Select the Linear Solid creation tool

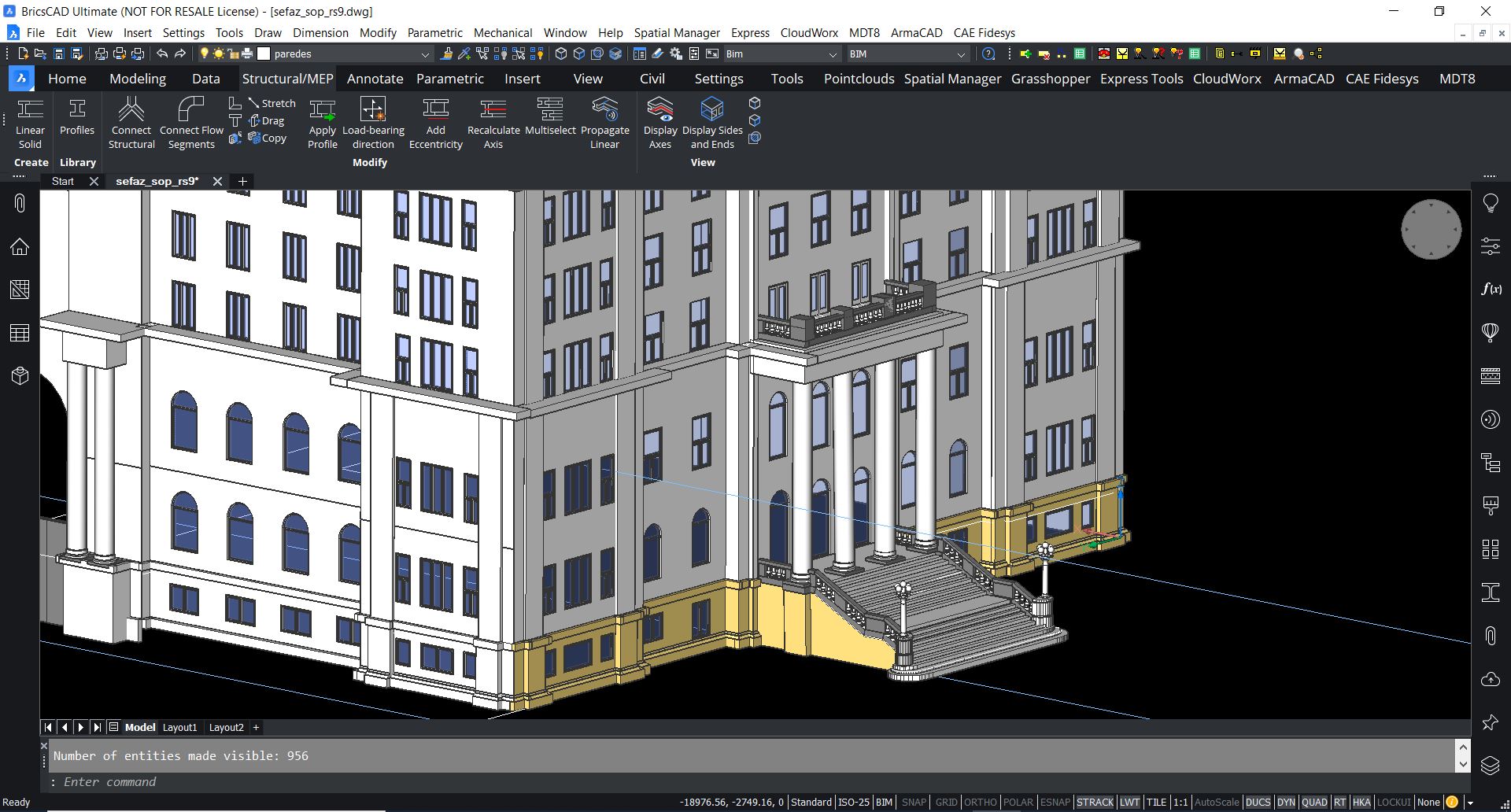click(30, 122)
